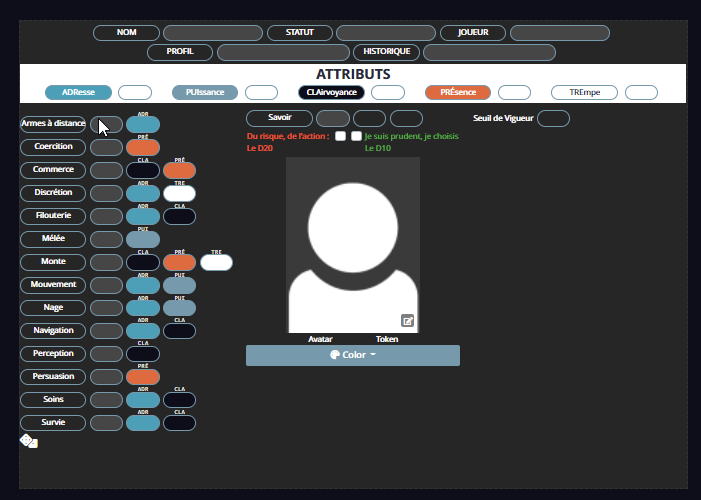Click the value field next to Mêlée
Viewport: 701px width, 500px height.
click(x=106, y=239)
